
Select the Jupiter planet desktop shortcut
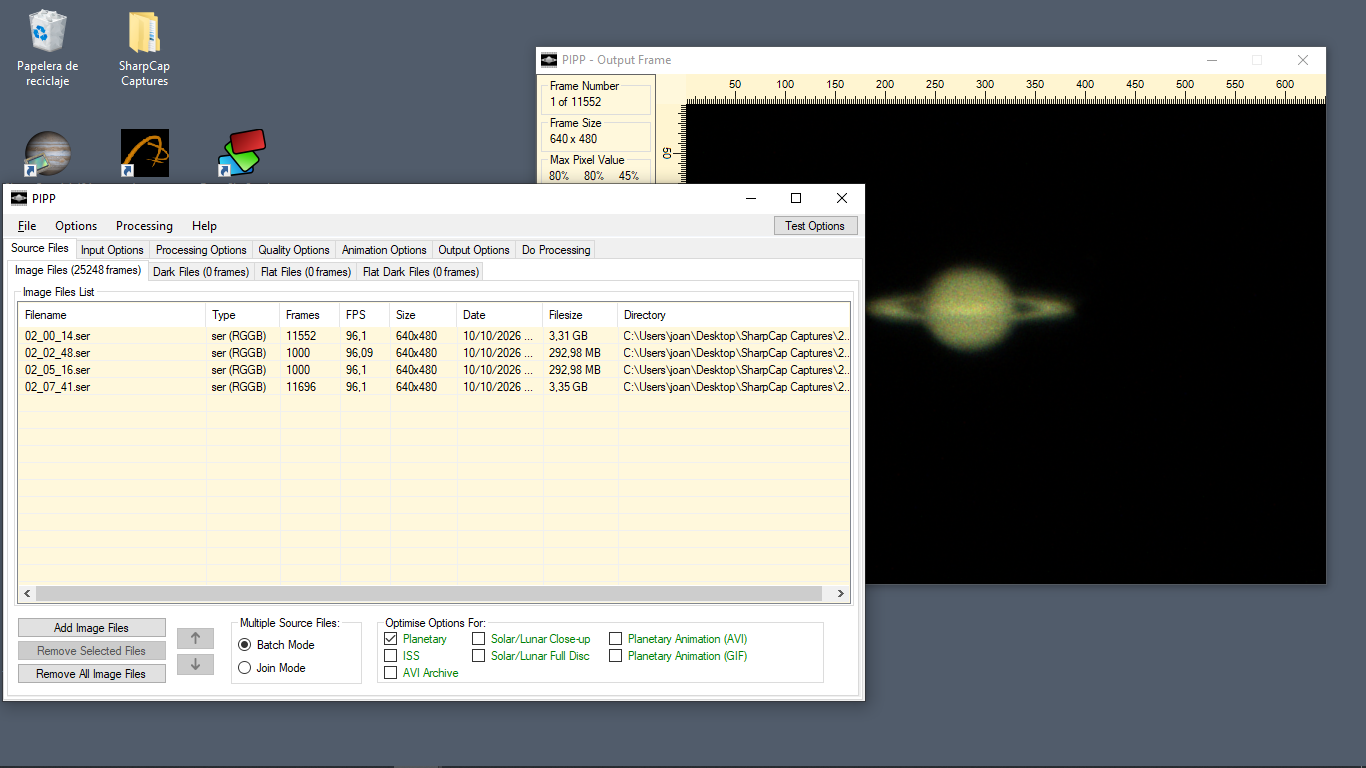tap(48, 155)
